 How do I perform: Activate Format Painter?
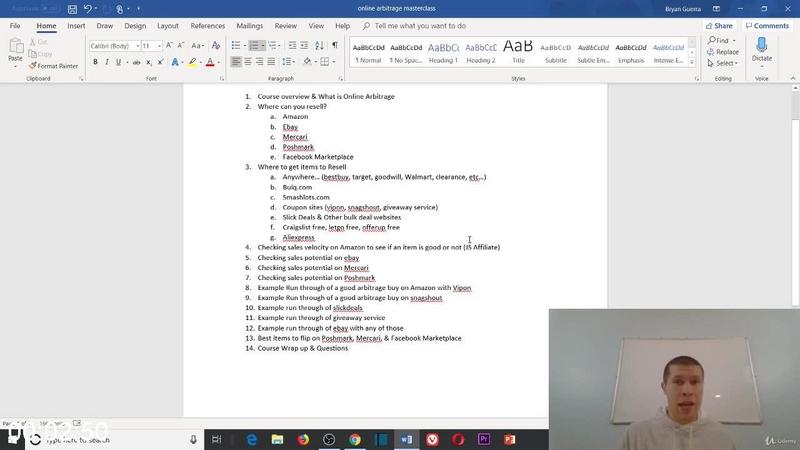54,66
